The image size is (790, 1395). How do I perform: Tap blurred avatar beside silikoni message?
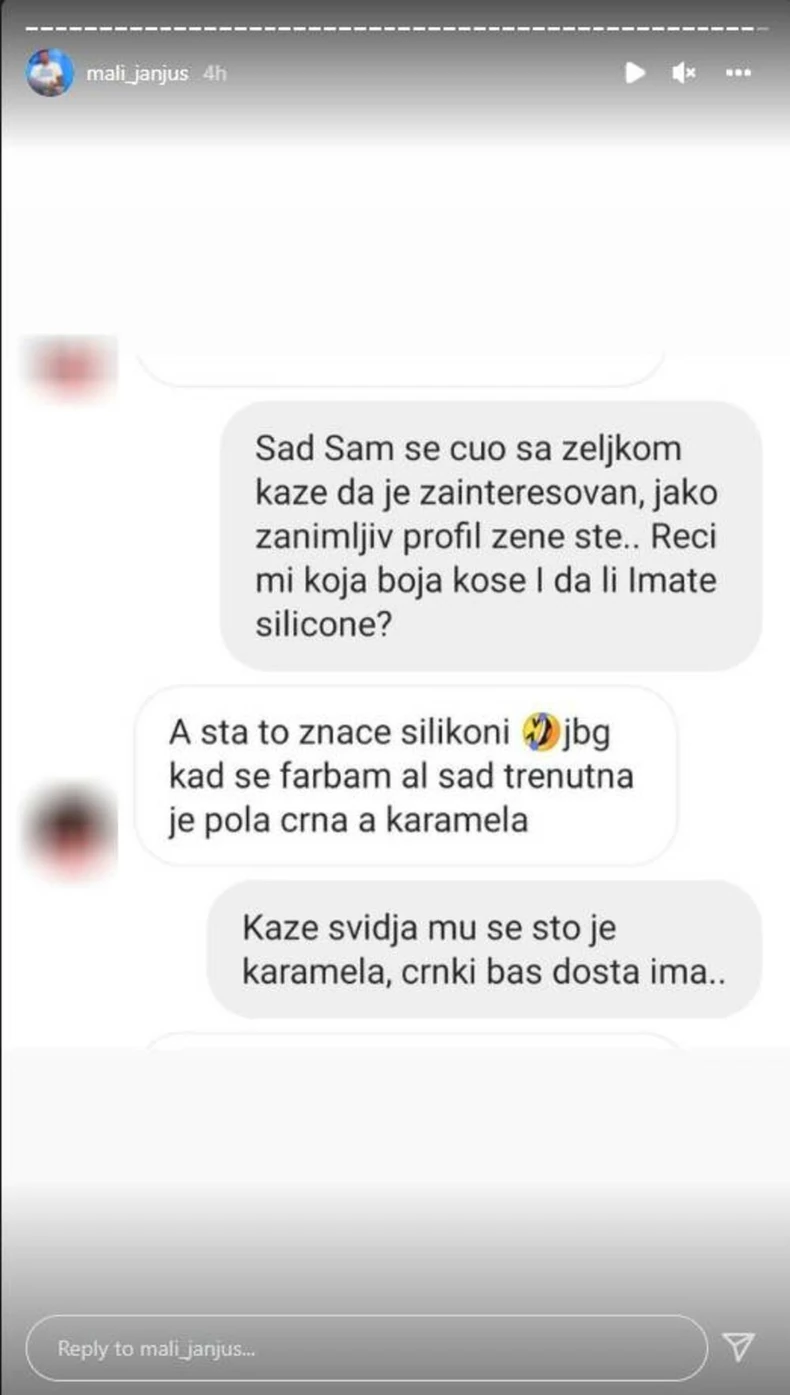(72, 828)
